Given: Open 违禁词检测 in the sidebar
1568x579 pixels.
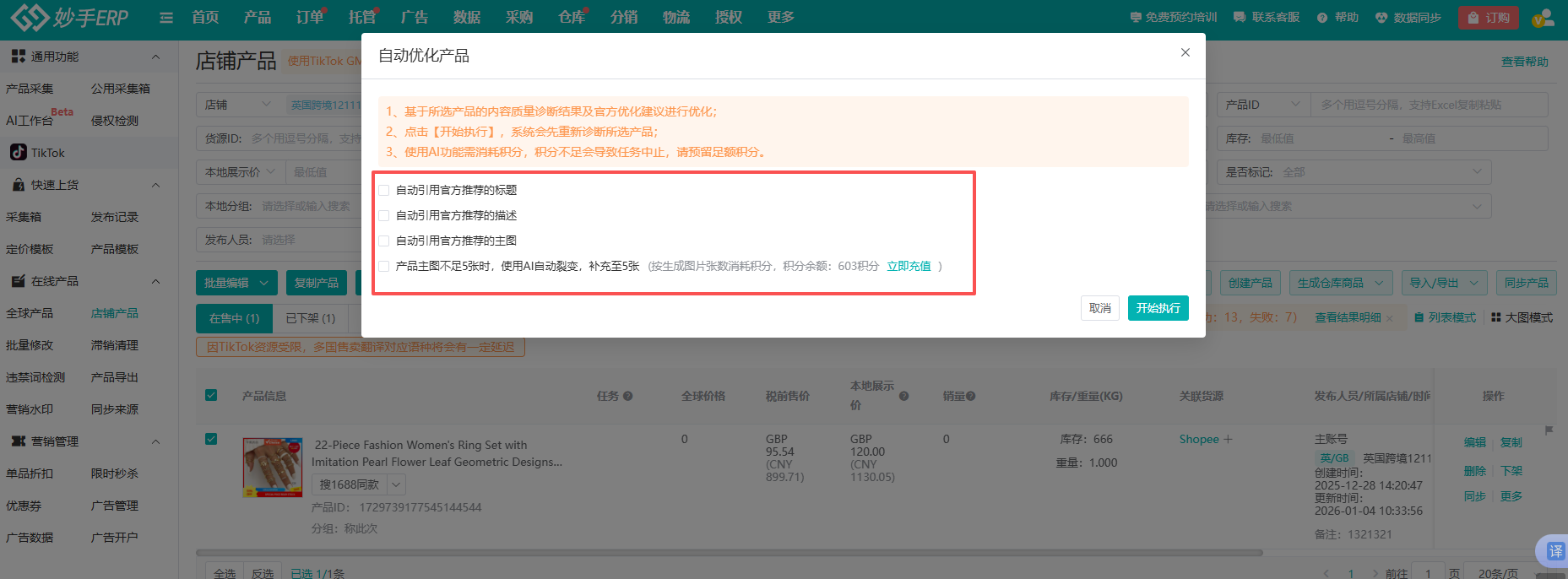Looking at the screenshot, I should coord(35,377).
